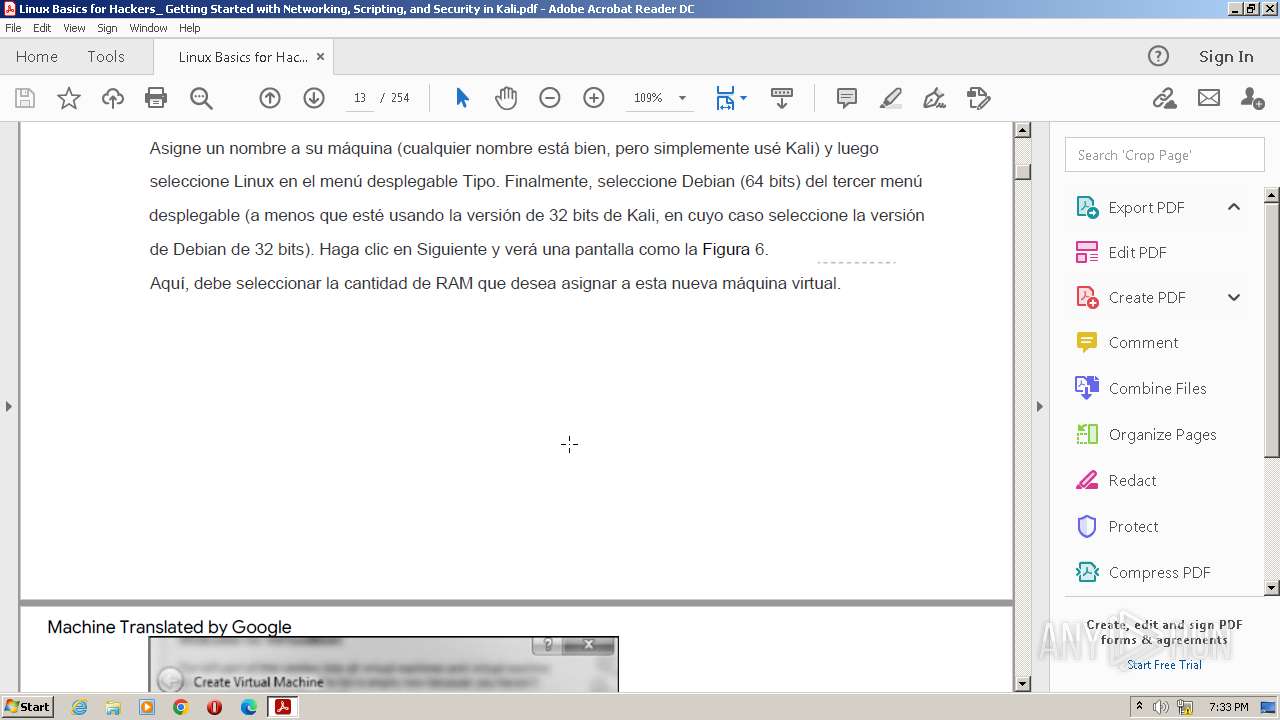Open the Find text magnifier
Viewport: 1280px width, 720px height.
201,98
